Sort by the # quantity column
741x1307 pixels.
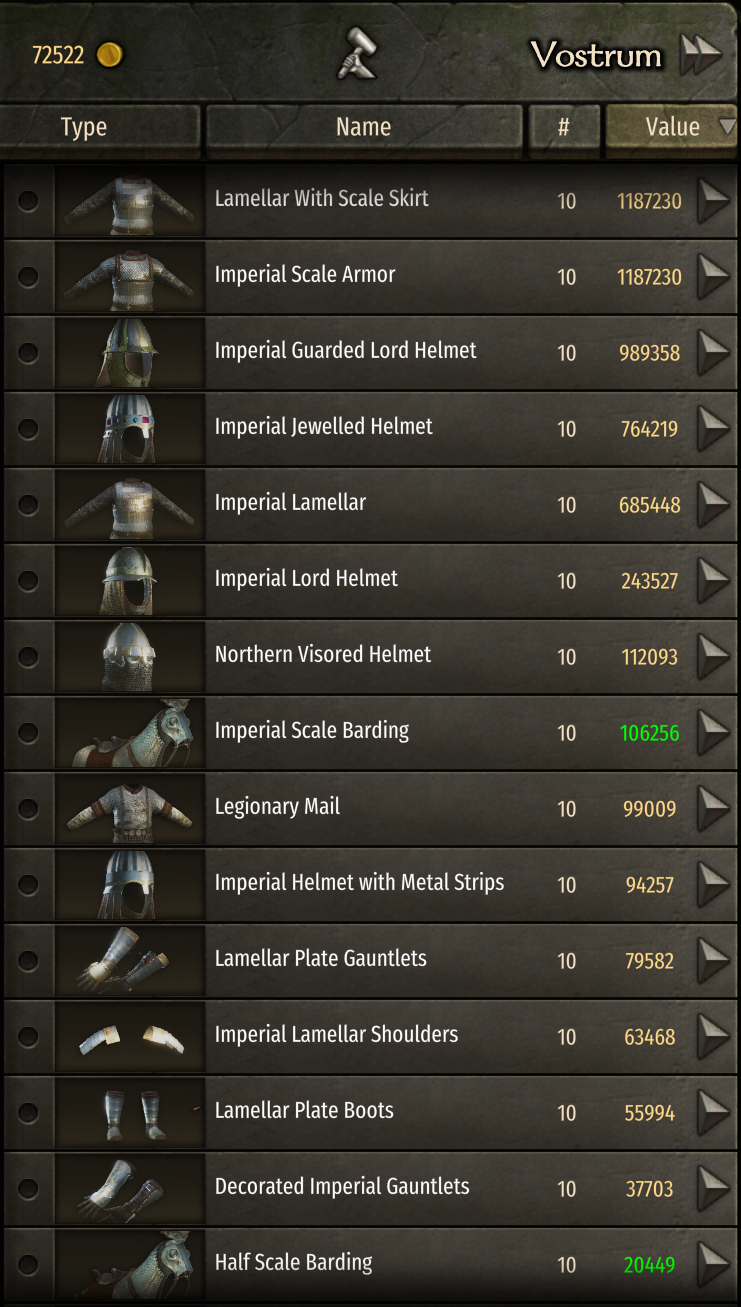coord(564,127)
